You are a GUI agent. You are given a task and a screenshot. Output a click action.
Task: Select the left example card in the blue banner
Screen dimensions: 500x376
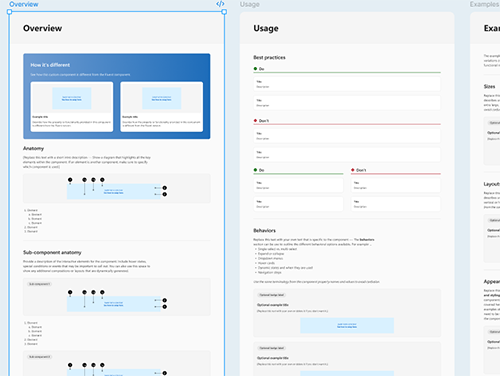click(x=72, y=107)
